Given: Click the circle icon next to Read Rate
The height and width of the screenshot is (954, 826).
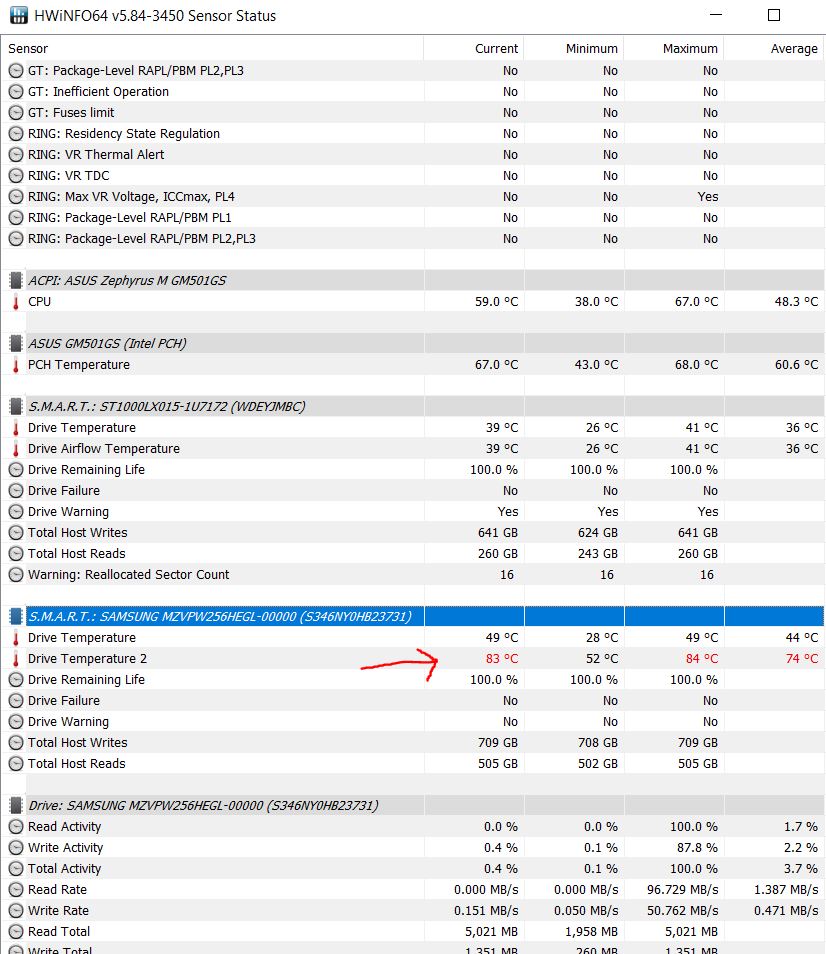Looking at the screenshot, I should [16, 890].
